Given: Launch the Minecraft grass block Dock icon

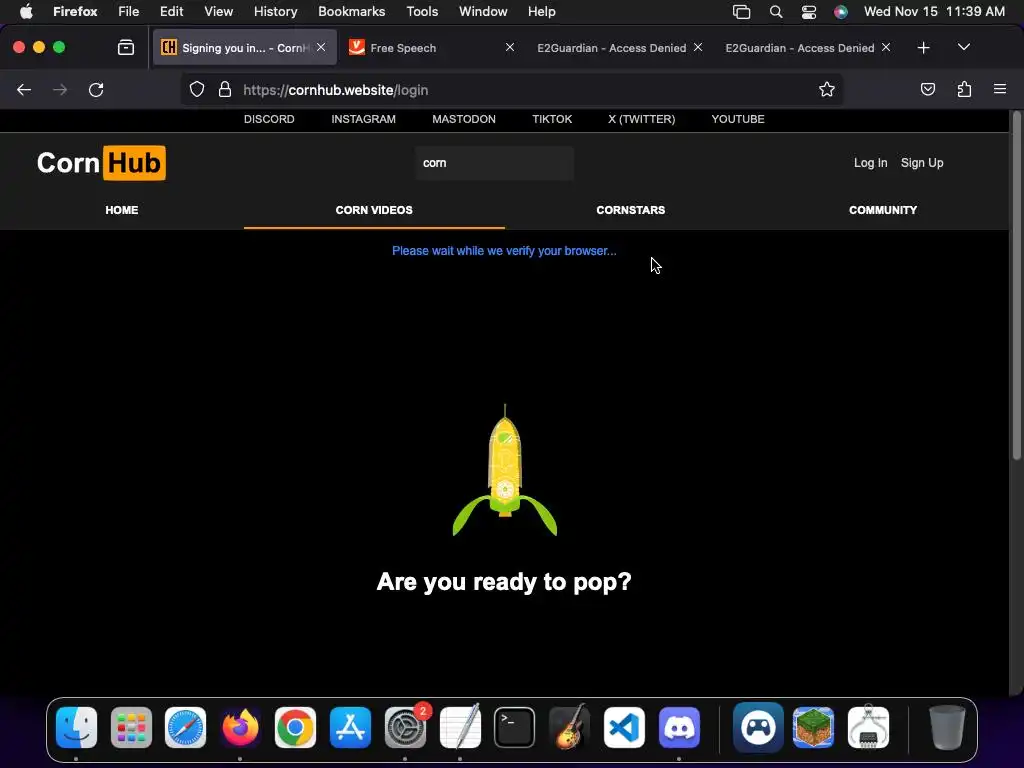Looking at the screenshot, I should [x=813, y=728].
